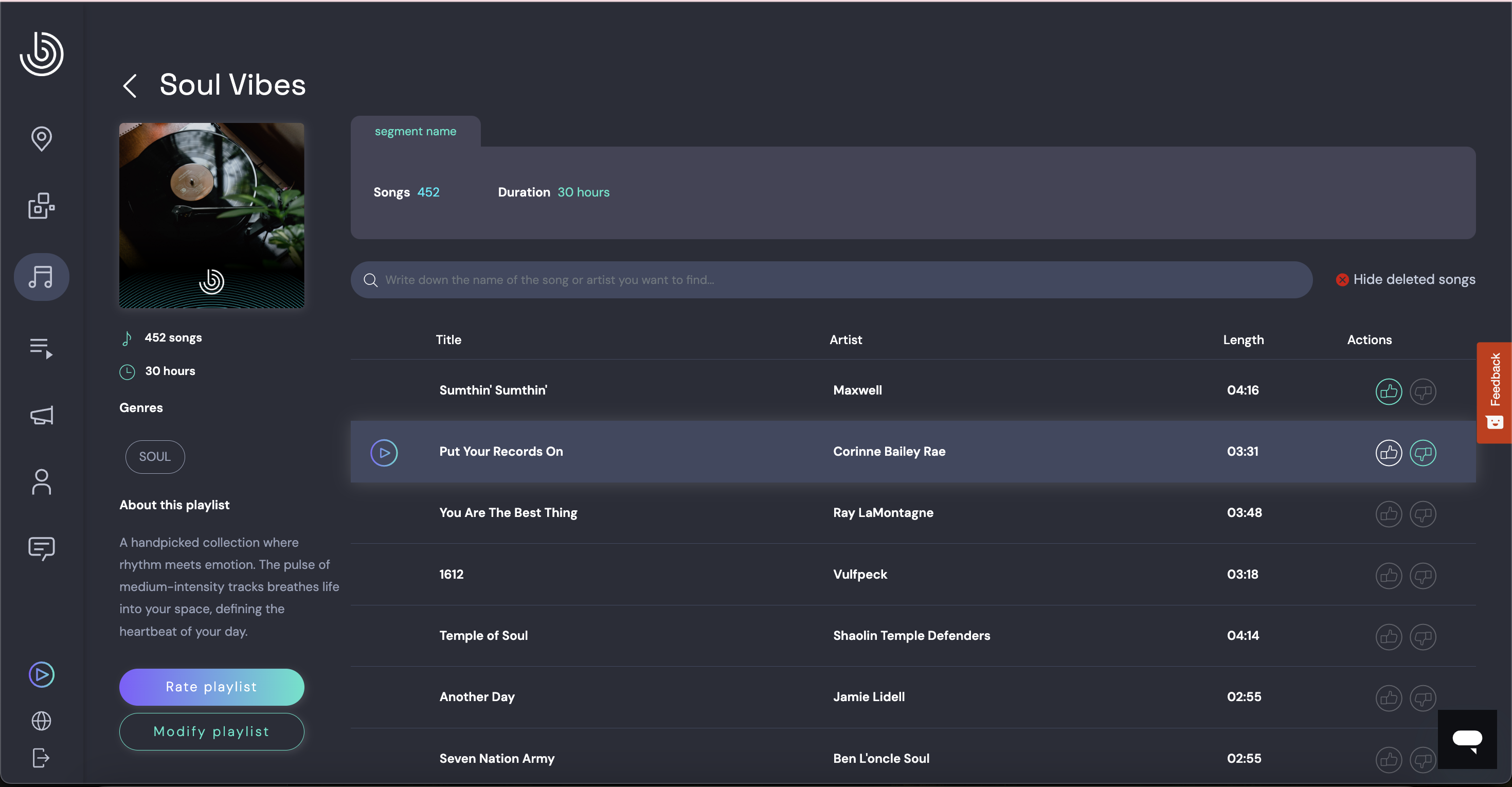Select the Seven Nation Army title
The width and height of the screenshot is (1512, 787).
point(497,759)
